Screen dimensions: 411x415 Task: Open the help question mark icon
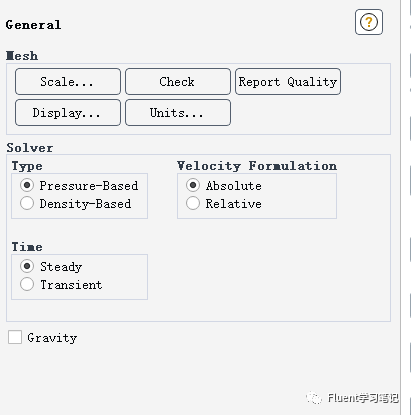click(x=369, y=22)
